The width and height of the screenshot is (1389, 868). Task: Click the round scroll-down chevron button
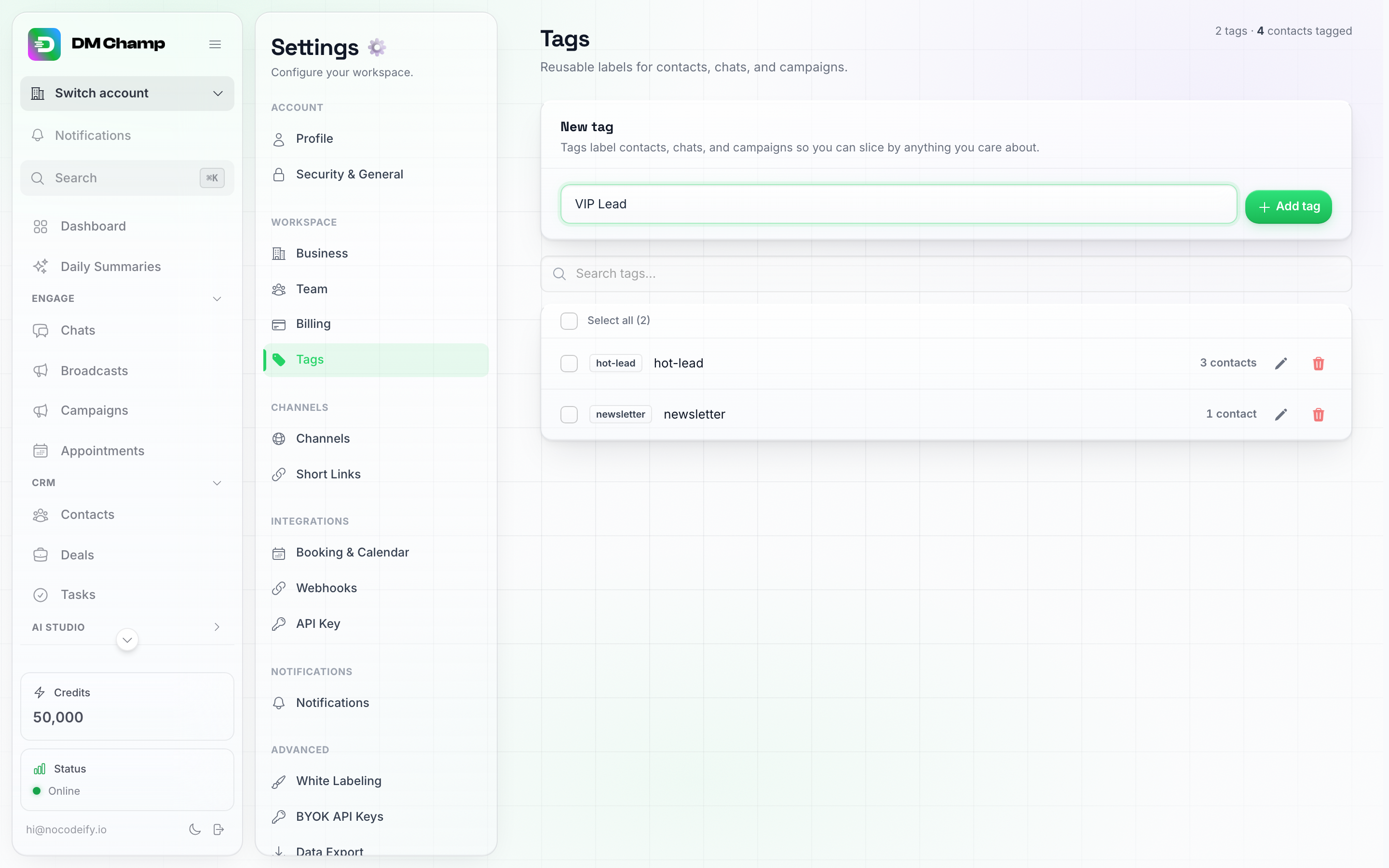click(127, 639)
